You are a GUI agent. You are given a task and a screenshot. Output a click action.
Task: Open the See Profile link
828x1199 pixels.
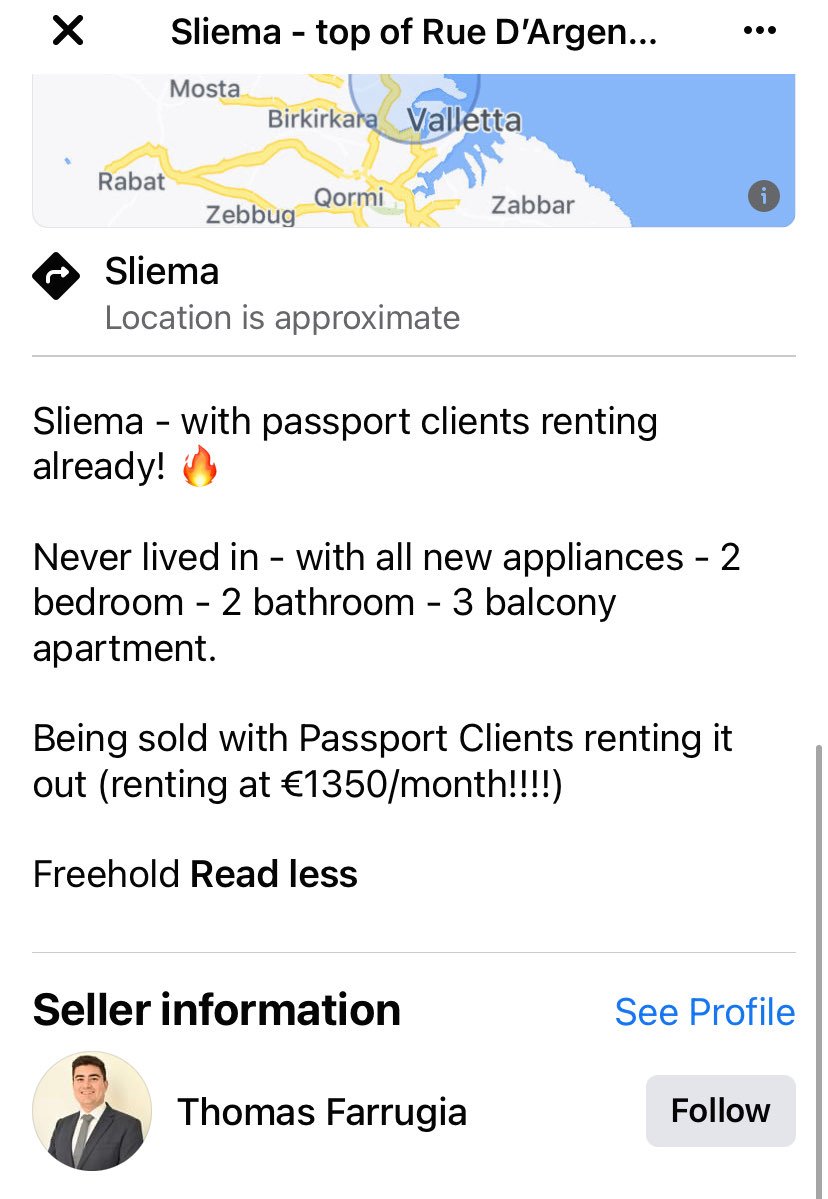(x=705, y=1012)
